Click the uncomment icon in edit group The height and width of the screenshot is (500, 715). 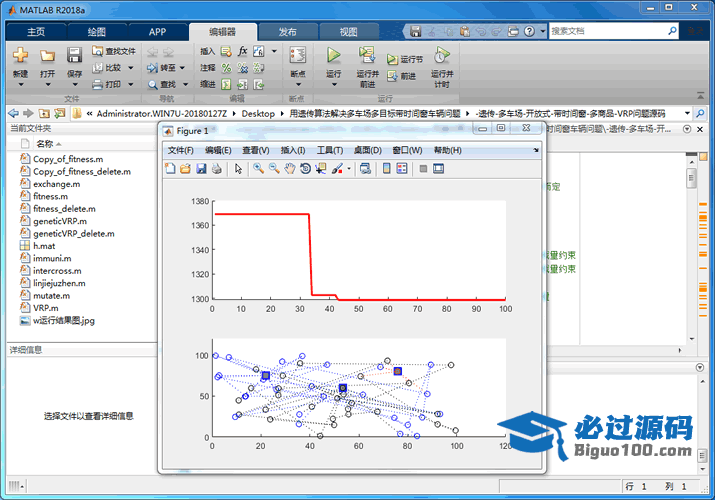click(x=243, y=68)
